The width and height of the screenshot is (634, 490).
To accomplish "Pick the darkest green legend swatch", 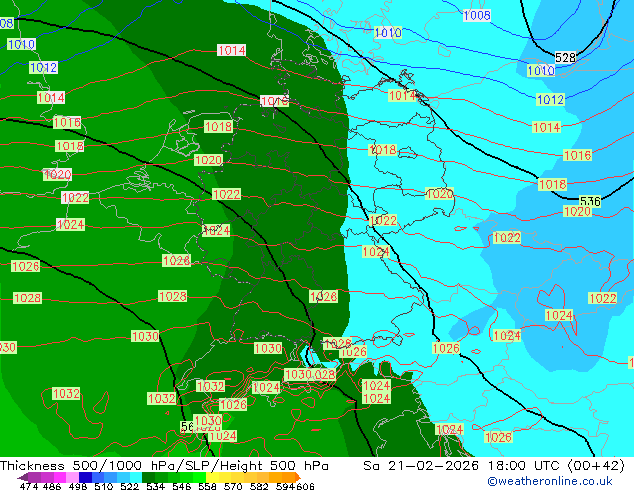I will pyautogui.click(x=148, y=477).
